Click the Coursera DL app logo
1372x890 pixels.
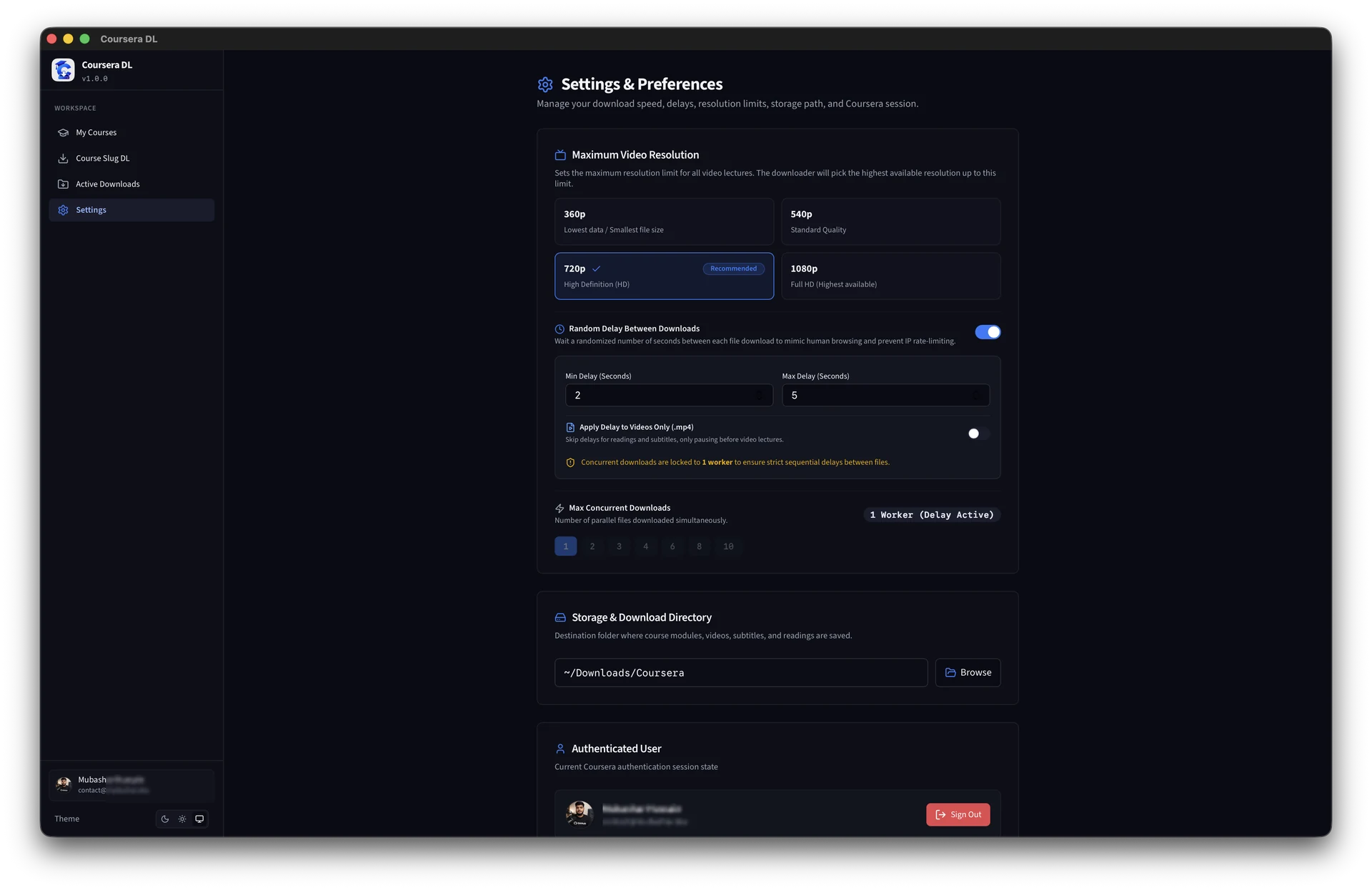coord(63,70)
